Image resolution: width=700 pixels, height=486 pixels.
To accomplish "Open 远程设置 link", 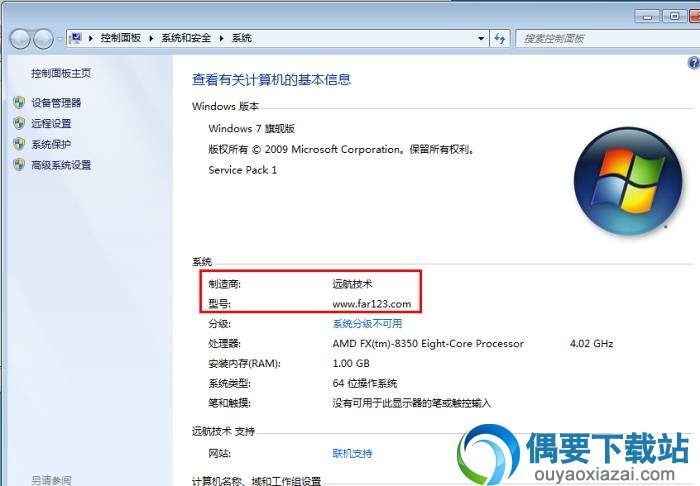I will click(x=51, y=124).
